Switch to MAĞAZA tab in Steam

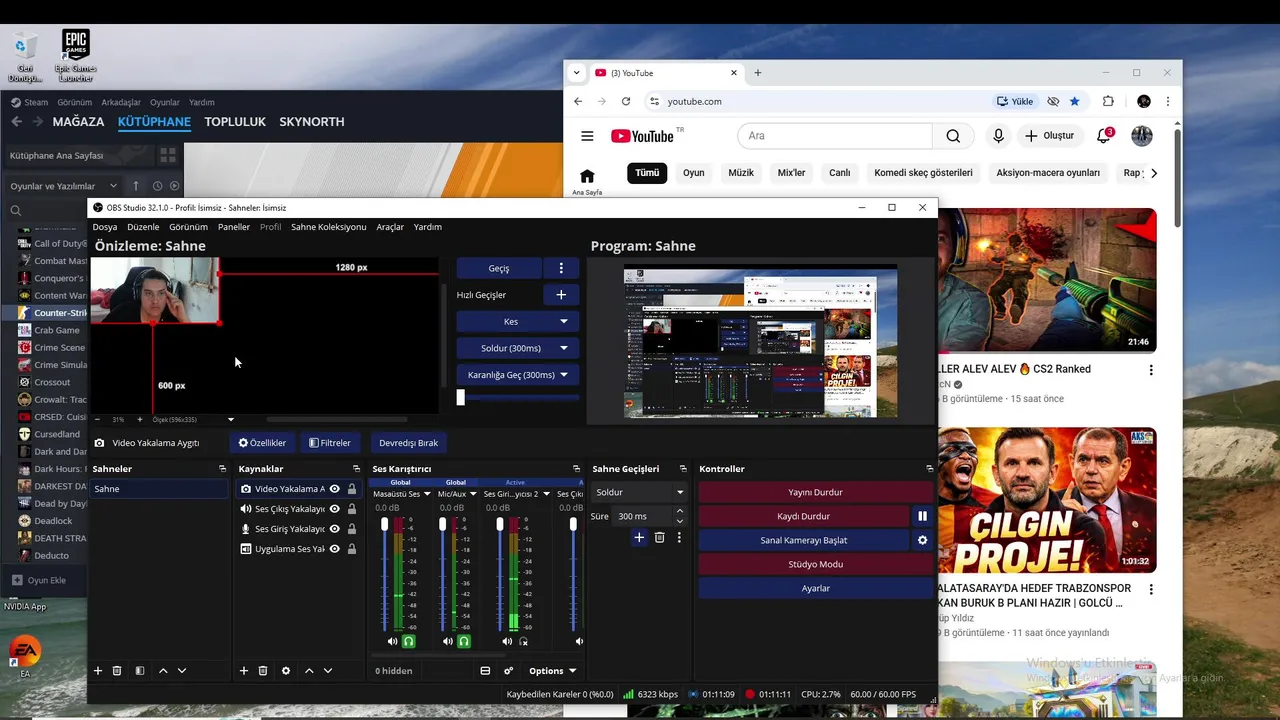click(78, 122)
